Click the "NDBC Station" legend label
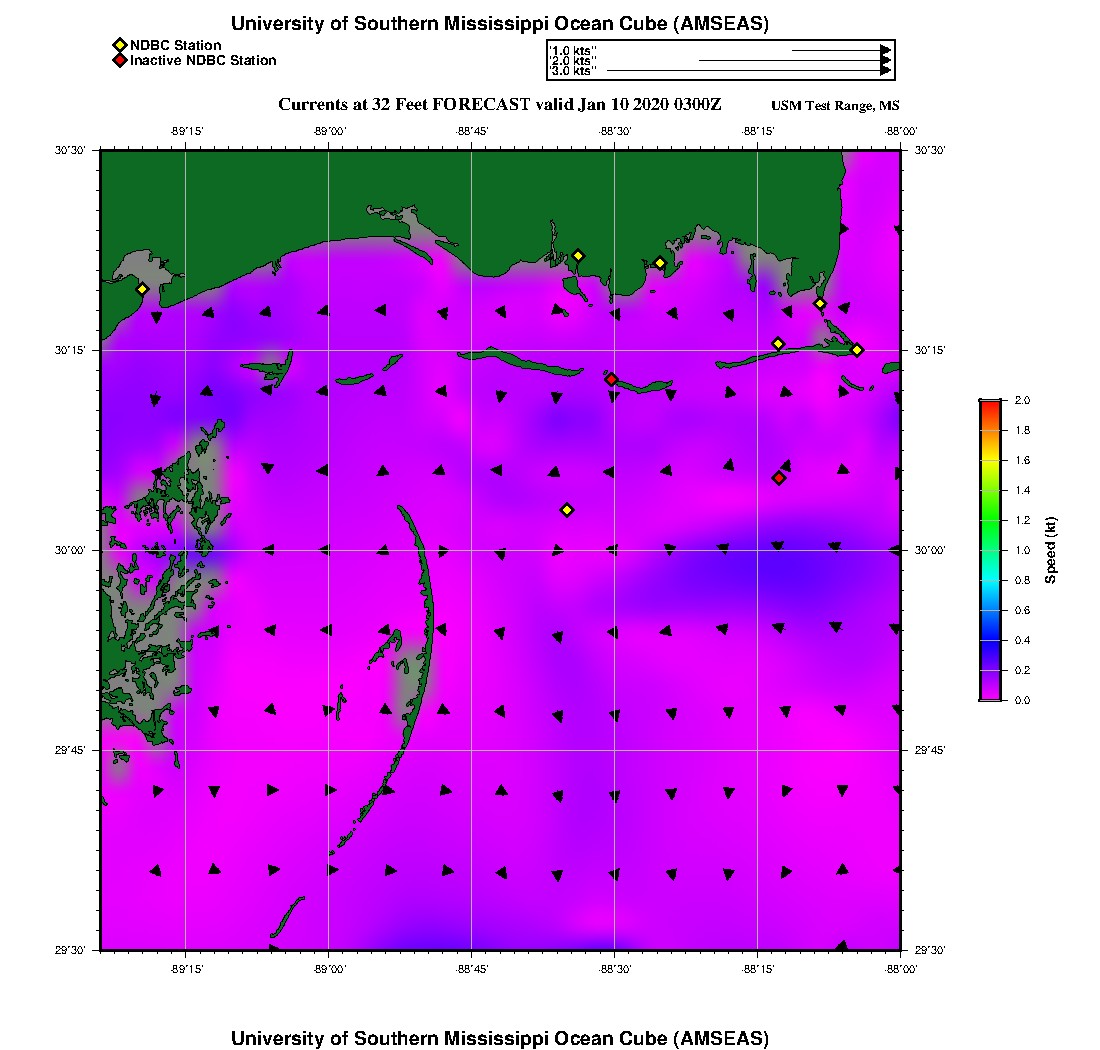Image resolution: width=1100 pixels, height=1050 pixels. tap(176, 45)
